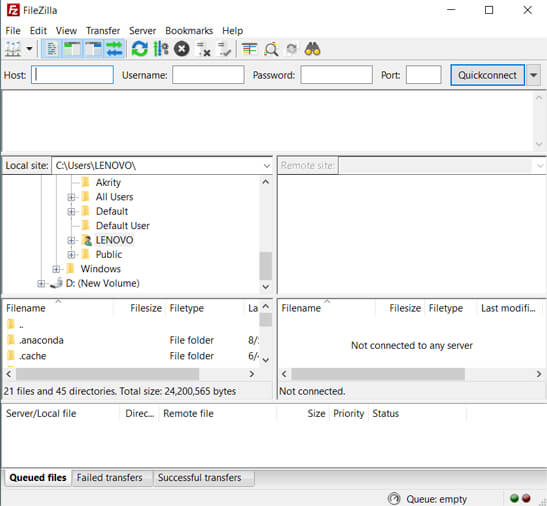Toggle message log display
The image size is (547, 506).
click(x=52, y=49)
